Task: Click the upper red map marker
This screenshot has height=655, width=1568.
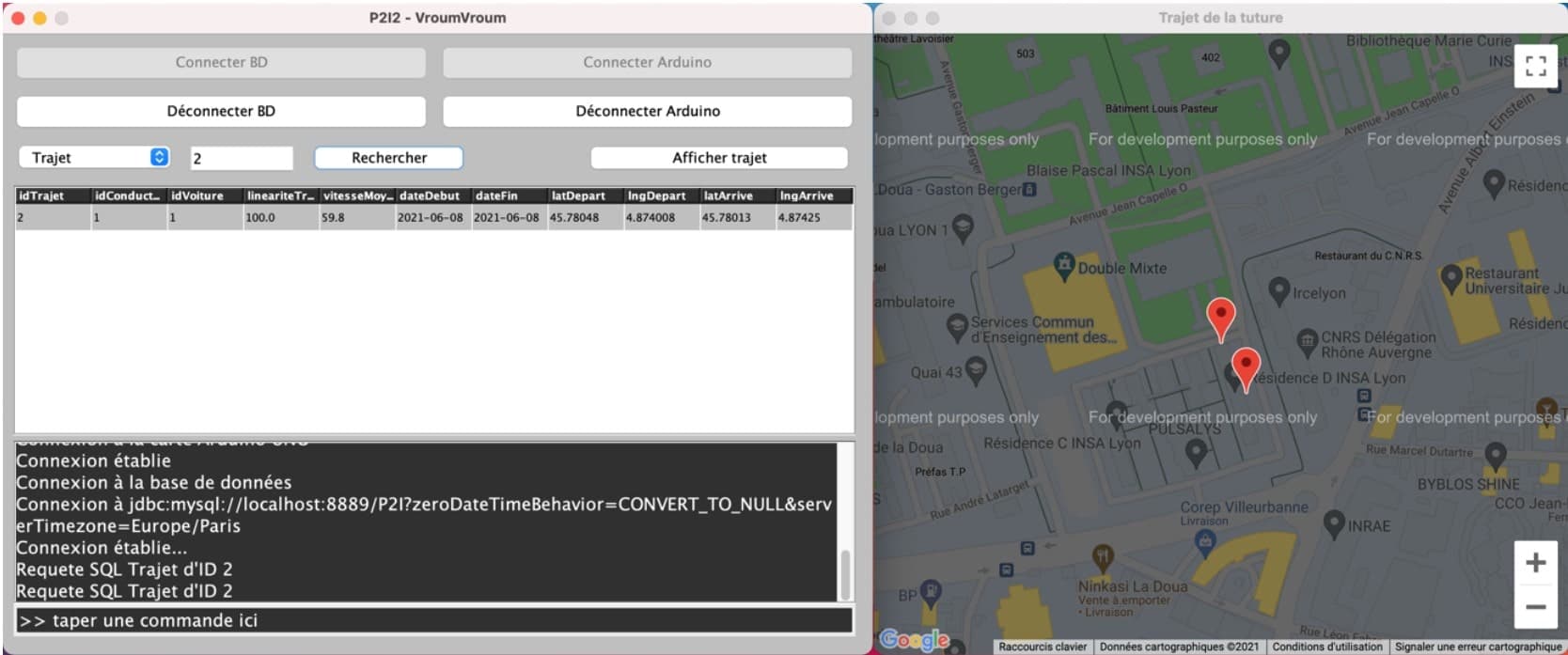Action: 1220,318
